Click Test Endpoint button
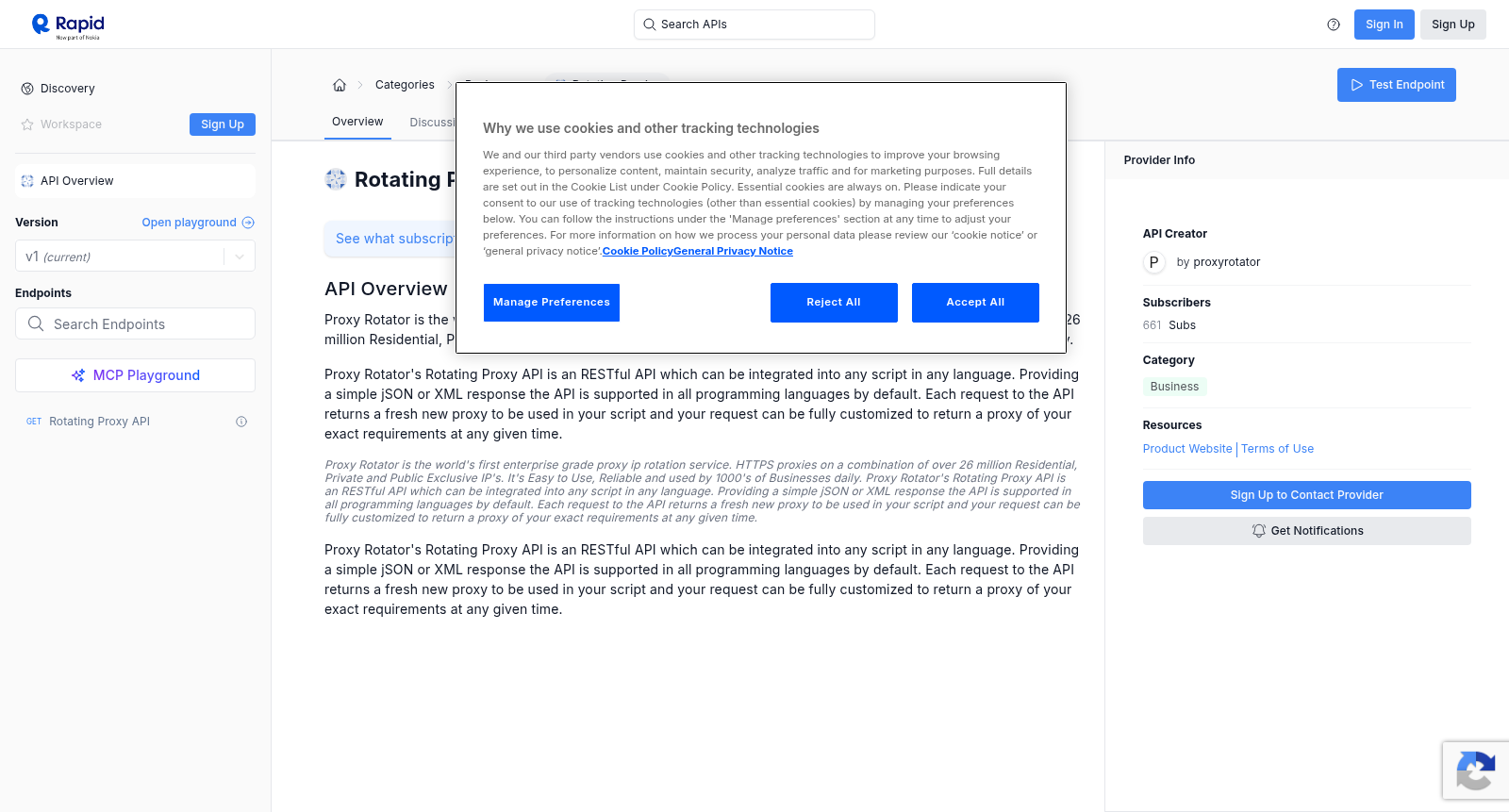 tap(1396, 85)
